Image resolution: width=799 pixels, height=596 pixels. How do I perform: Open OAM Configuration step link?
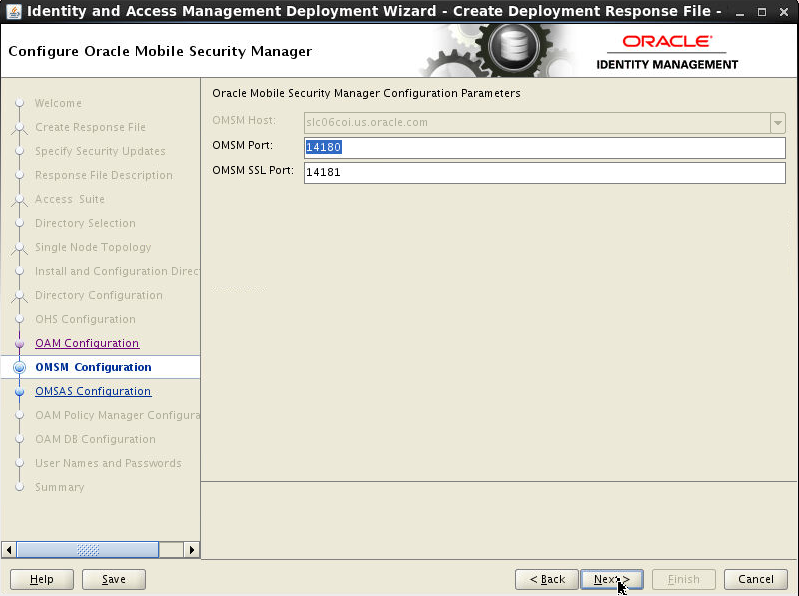click(x=87, y=343)
